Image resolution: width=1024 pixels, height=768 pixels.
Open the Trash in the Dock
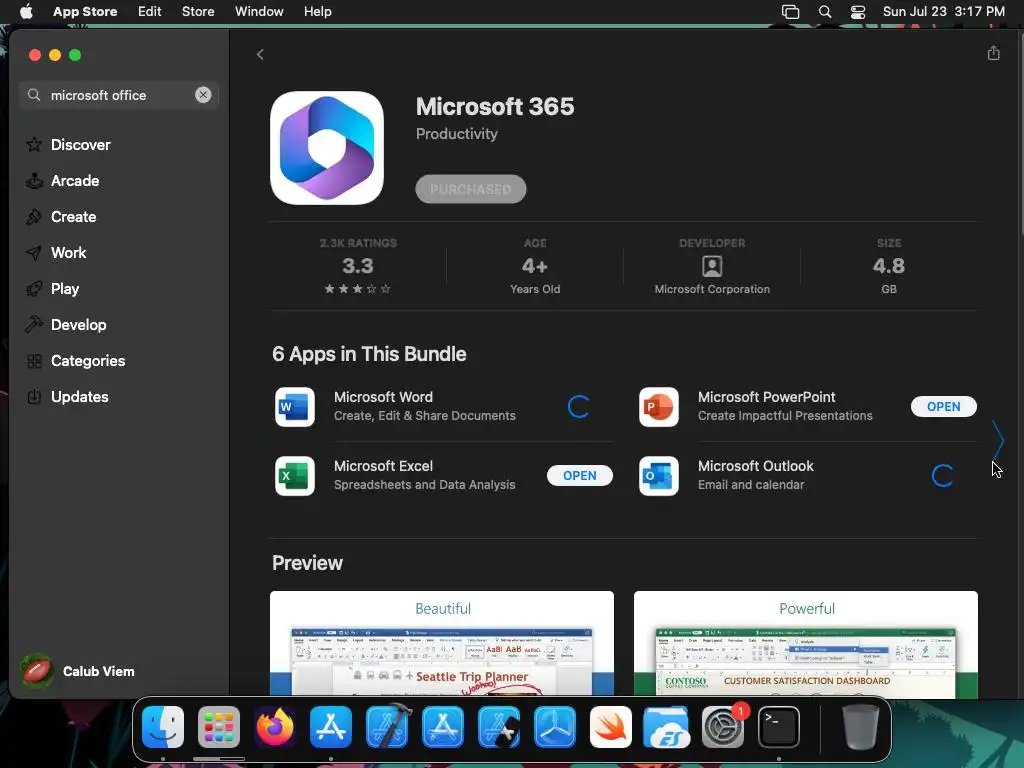(860, 727)
